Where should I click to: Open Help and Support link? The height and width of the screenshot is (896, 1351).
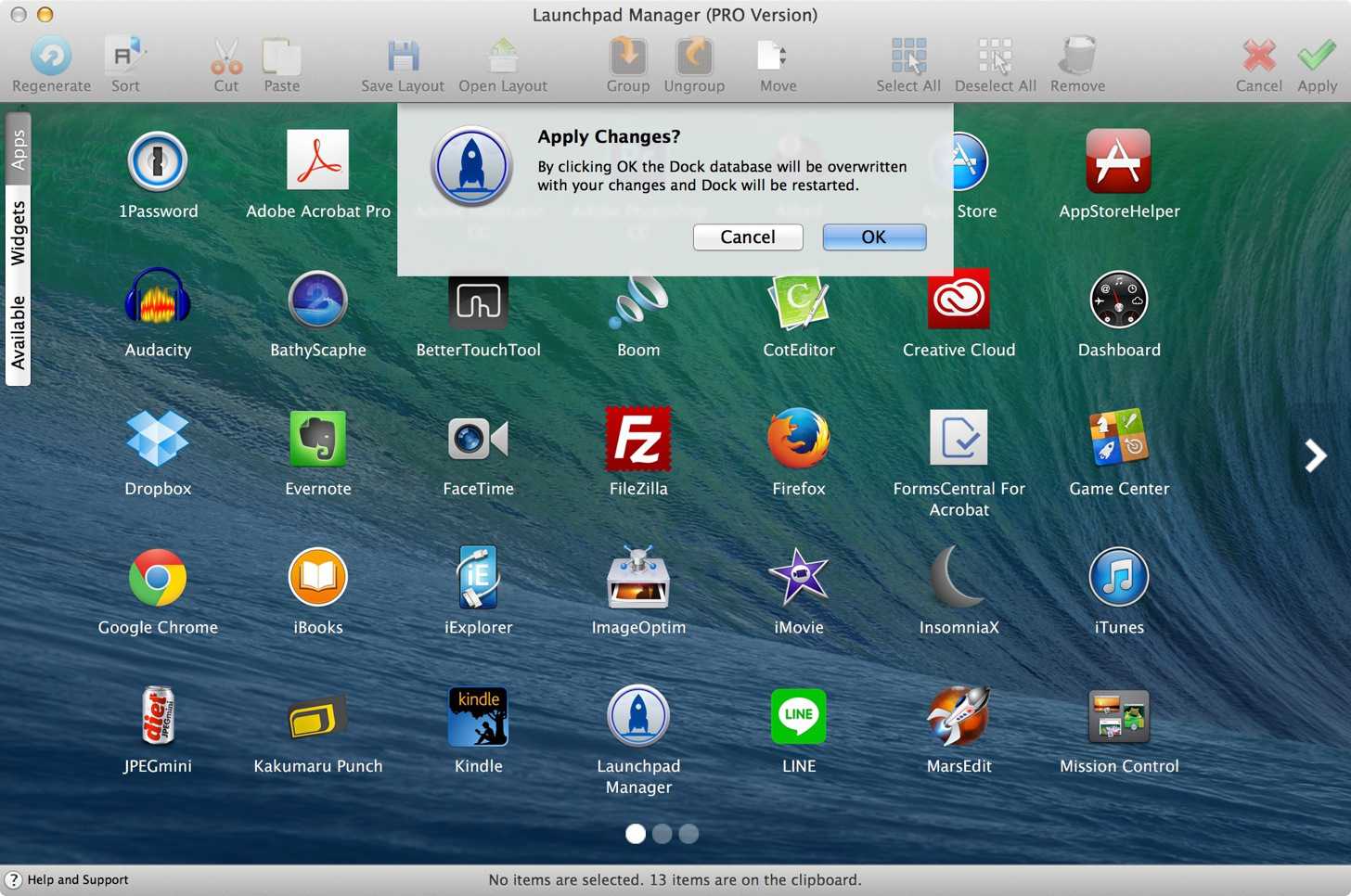pos(78,879)
